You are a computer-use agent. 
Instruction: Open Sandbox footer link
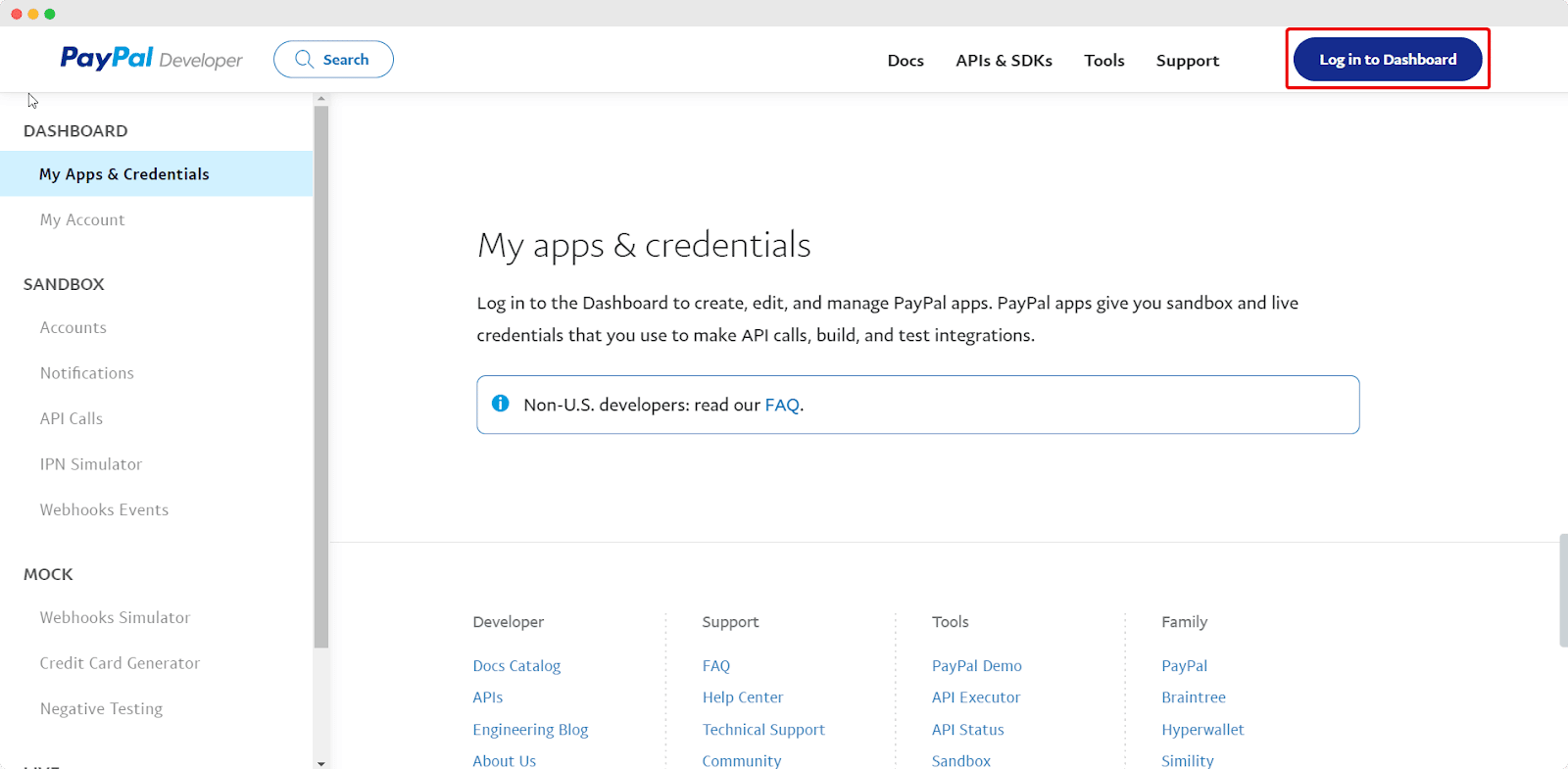(x=961, y=760)
